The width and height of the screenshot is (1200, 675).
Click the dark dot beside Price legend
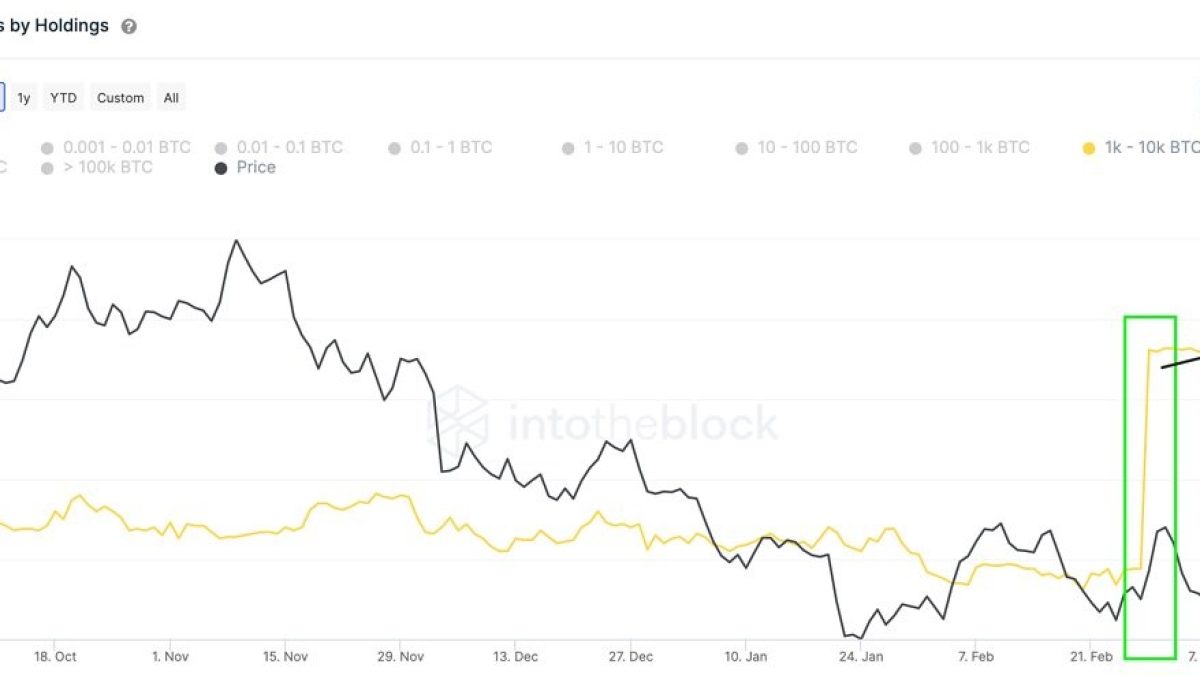pos(221,168)
